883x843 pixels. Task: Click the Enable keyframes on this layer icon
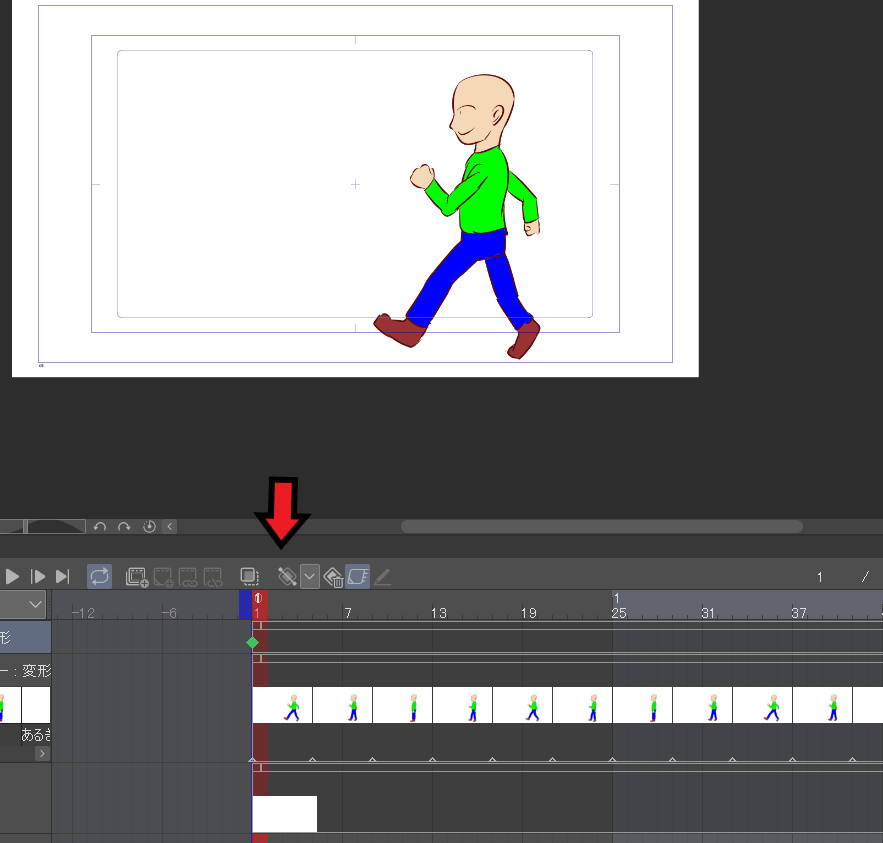click(249, 576)
